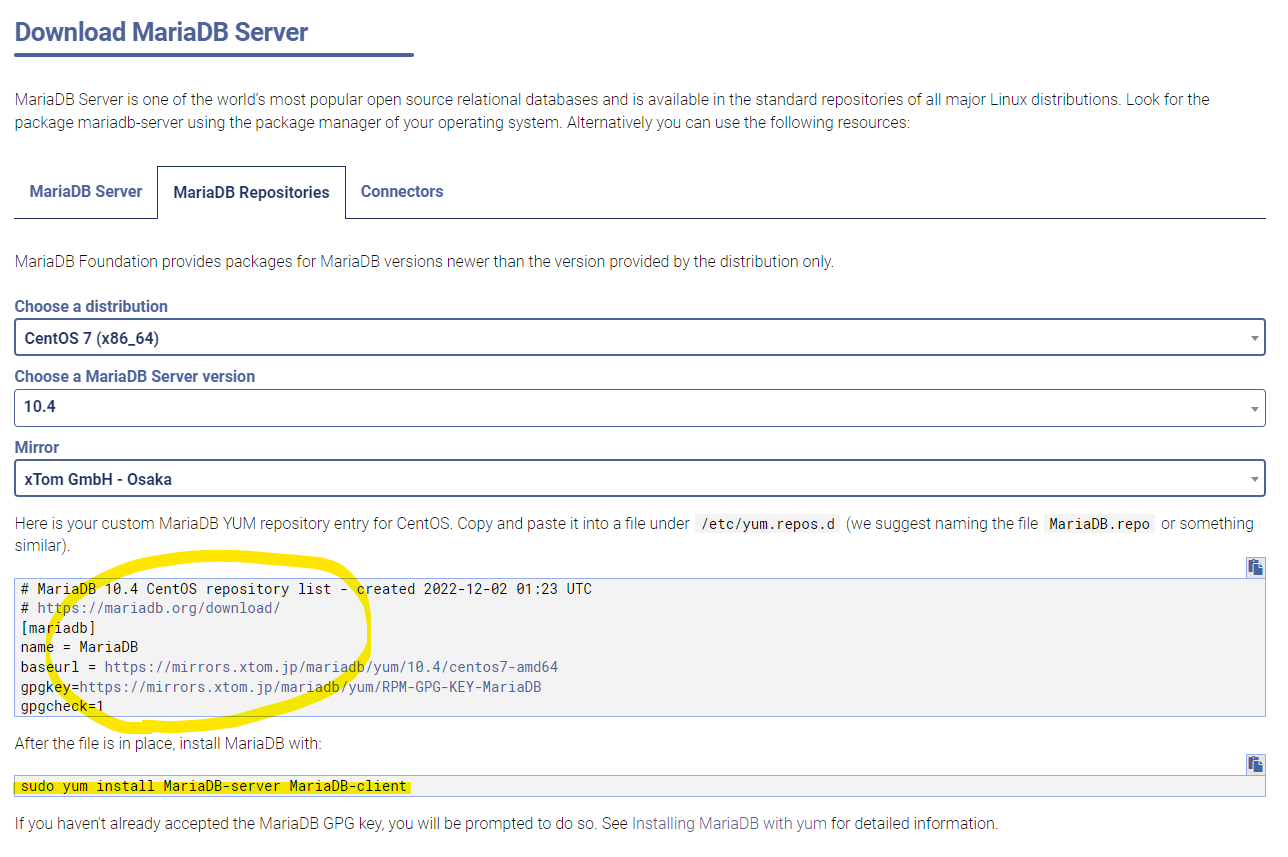1288x857 pixels.
Task: Click the repository list comment line with created date
Action: 306,589
